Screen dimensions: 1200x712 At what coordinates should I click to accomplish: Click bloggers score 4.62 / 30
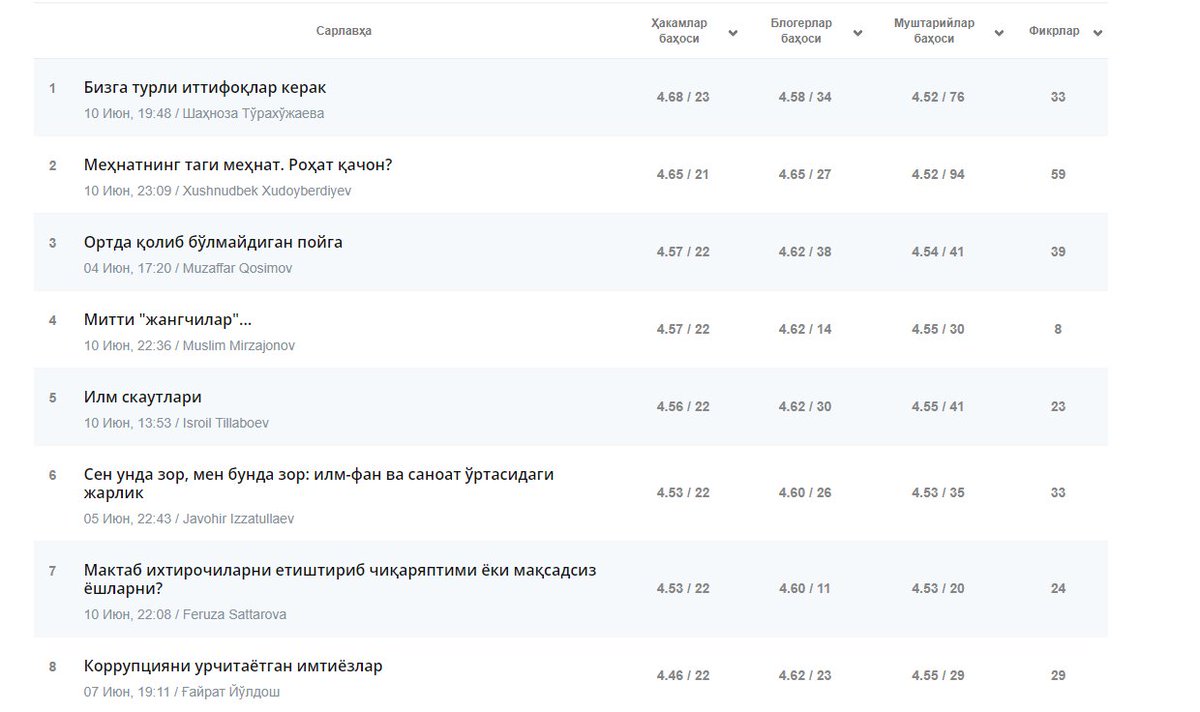coord(805,407)
